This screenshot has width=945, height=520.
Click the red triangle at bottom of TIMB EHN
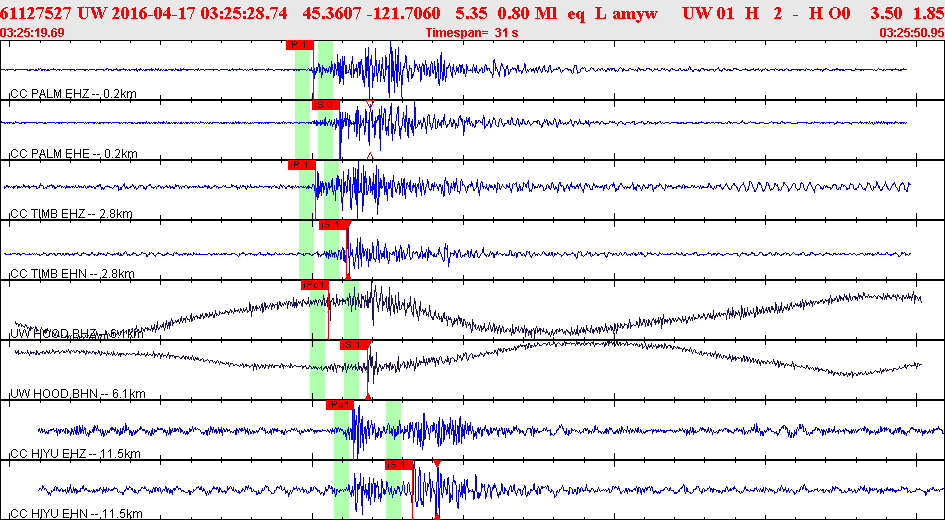tap(348, 276)
